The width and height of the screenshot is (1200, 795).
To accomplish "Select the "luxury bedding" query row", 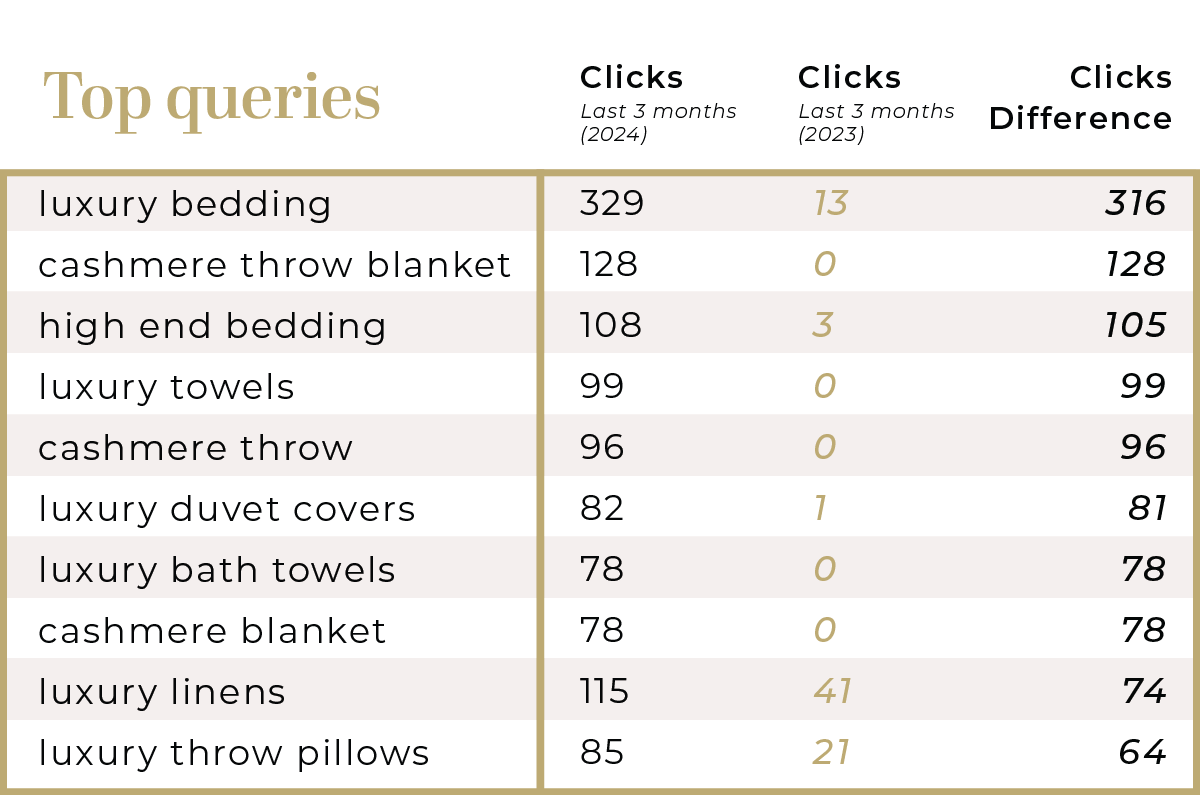I will point(185,204).
